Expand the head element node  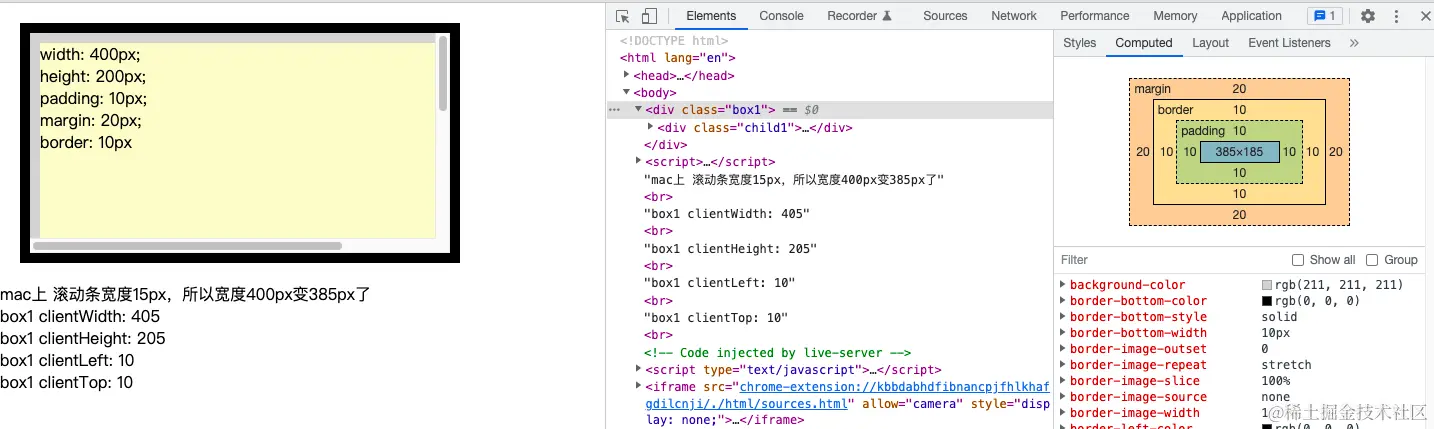pyautogui.click(x=627, y=75)
